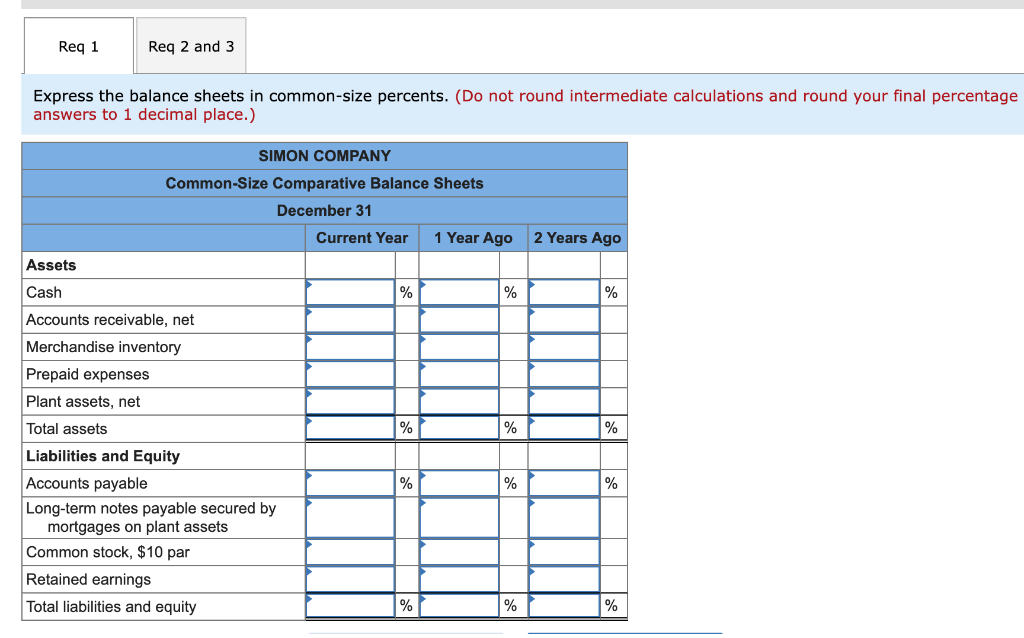Select Plant assets 2 Years Ago field
The image size is (1024, 638).
[564, 402]
